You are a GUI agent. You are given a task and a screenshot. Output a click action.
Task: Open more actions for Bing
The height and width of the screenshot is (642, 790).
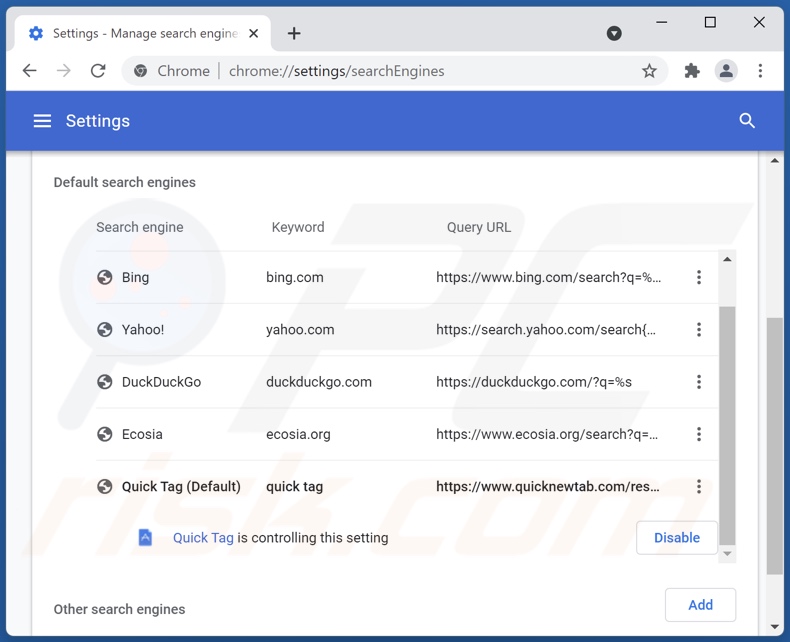pyautogui.click(x=699, y=277)
